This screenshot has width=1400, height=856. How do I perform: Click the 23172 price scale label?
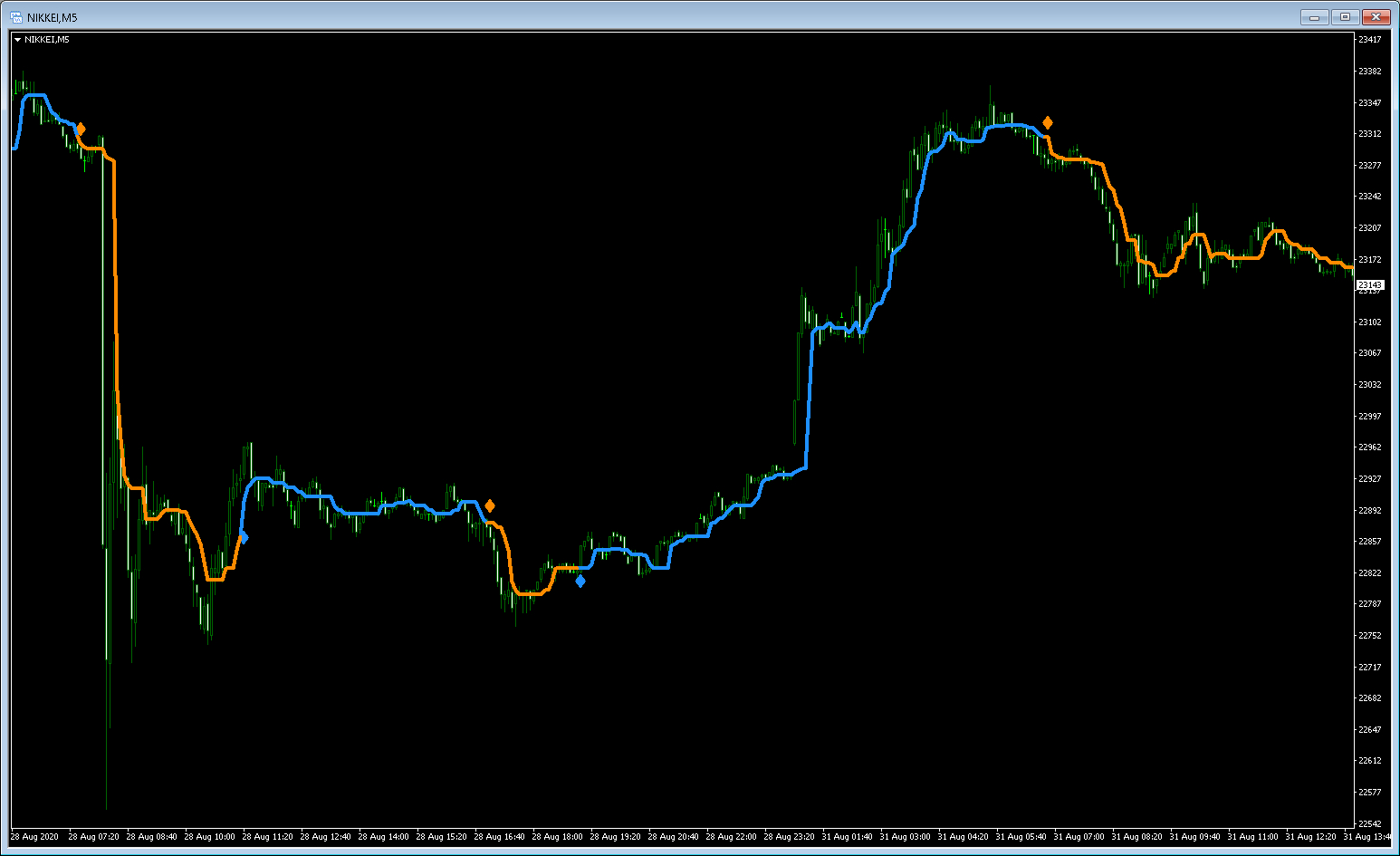[x=1370, y=260]
